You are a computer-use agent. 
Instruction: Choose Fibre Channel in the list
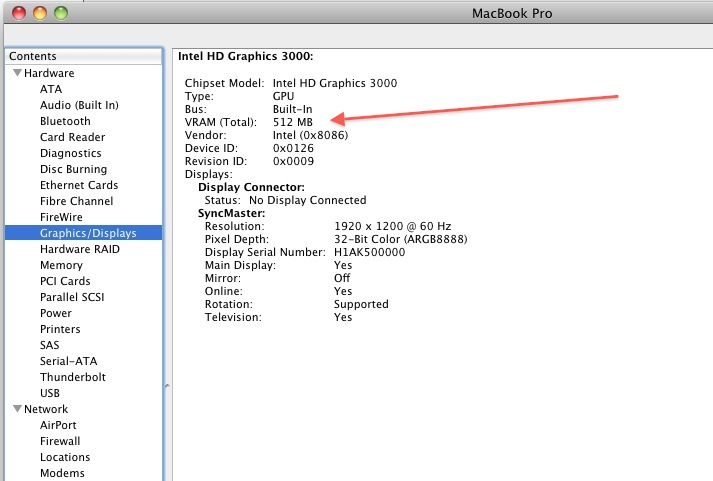tap(76, 201)
